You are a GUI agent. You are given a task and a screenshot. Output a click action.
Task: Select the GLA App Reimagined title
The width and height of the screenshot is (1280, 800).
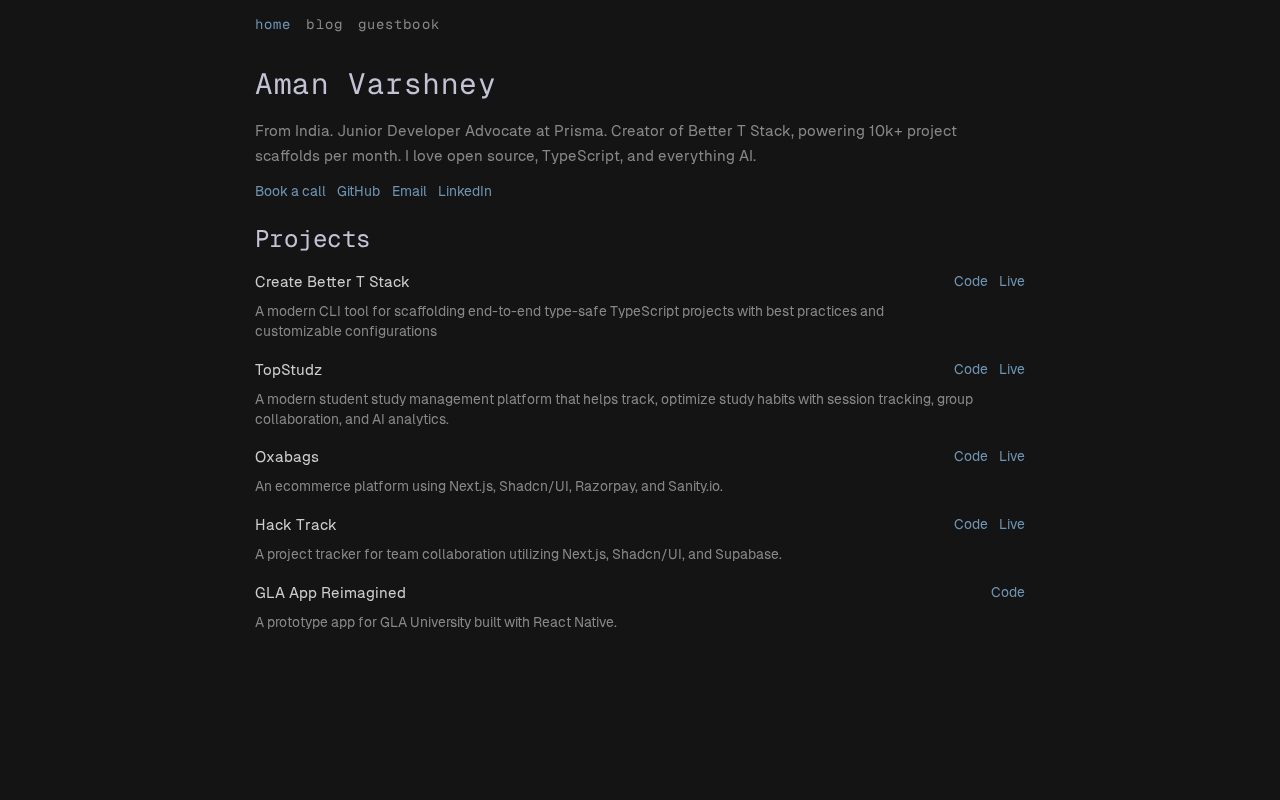(x=330, y=593)
